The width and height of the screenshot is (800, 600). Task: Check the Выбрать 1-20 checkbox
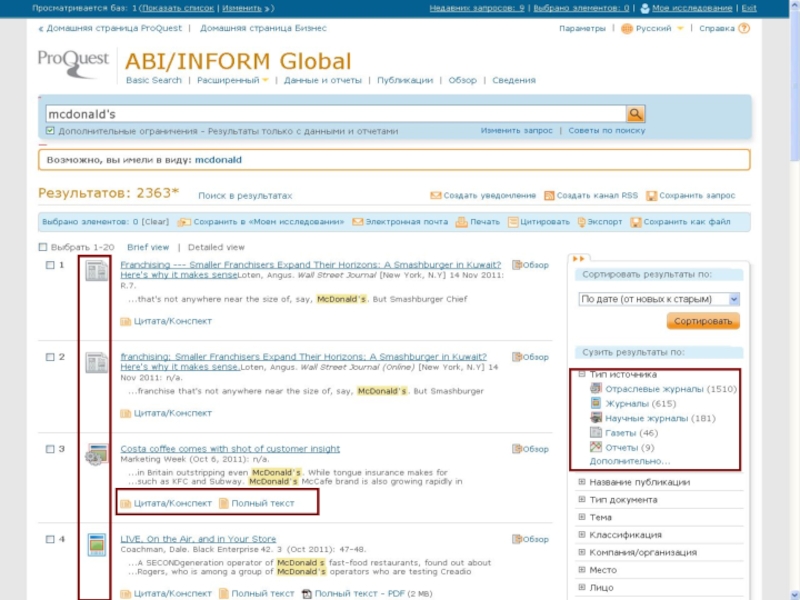click(43, 247)
